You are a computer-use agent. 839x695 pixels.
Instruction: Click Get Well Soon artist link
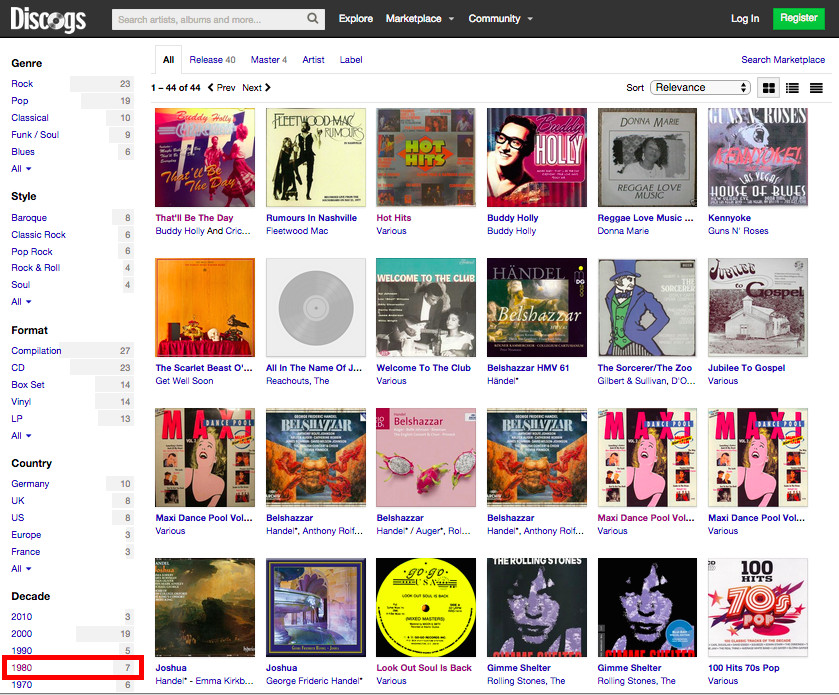point(184,381)
